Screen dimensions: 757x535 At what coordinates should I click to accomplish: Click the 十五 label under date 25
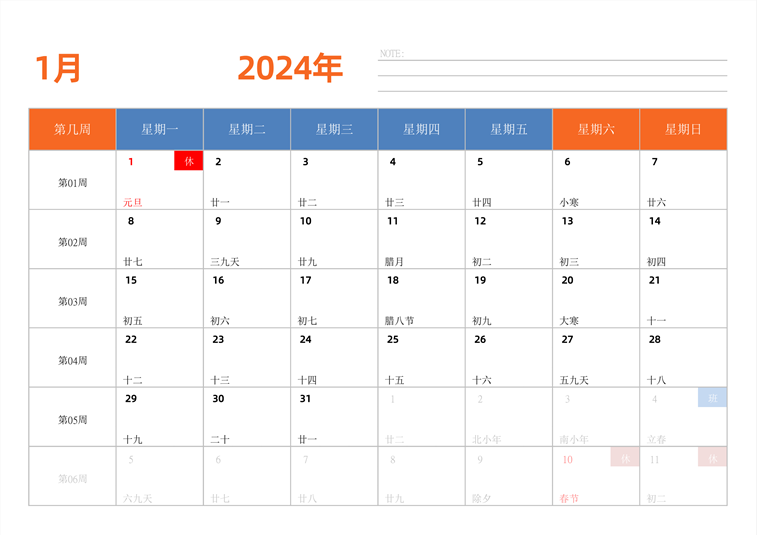click(x=394, y=380)
